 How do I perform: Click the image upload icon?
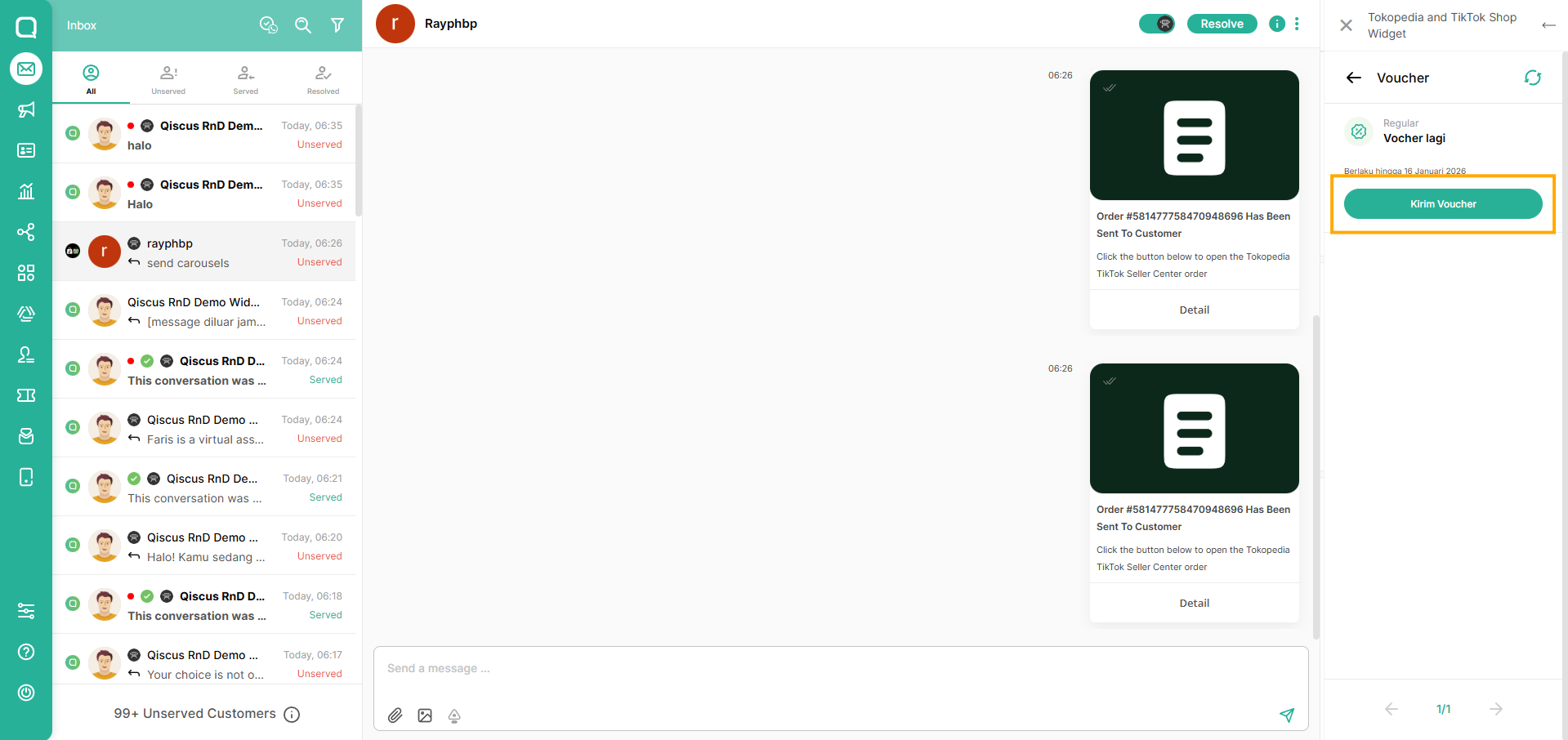[x=425, y=715]
